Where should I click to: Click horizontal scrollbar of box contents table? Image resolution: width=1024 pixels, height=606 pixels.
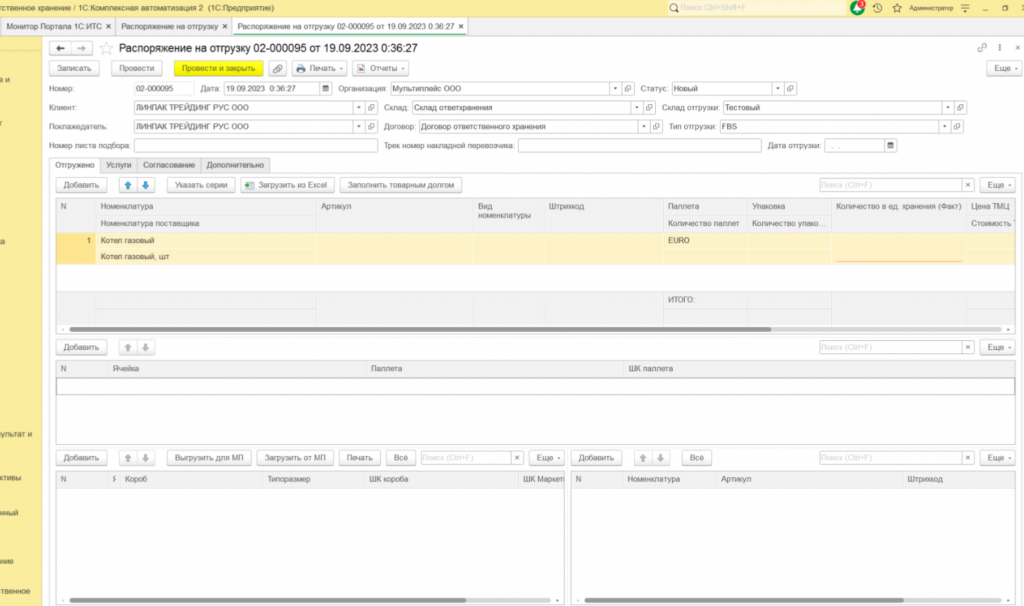pos(743,599)
